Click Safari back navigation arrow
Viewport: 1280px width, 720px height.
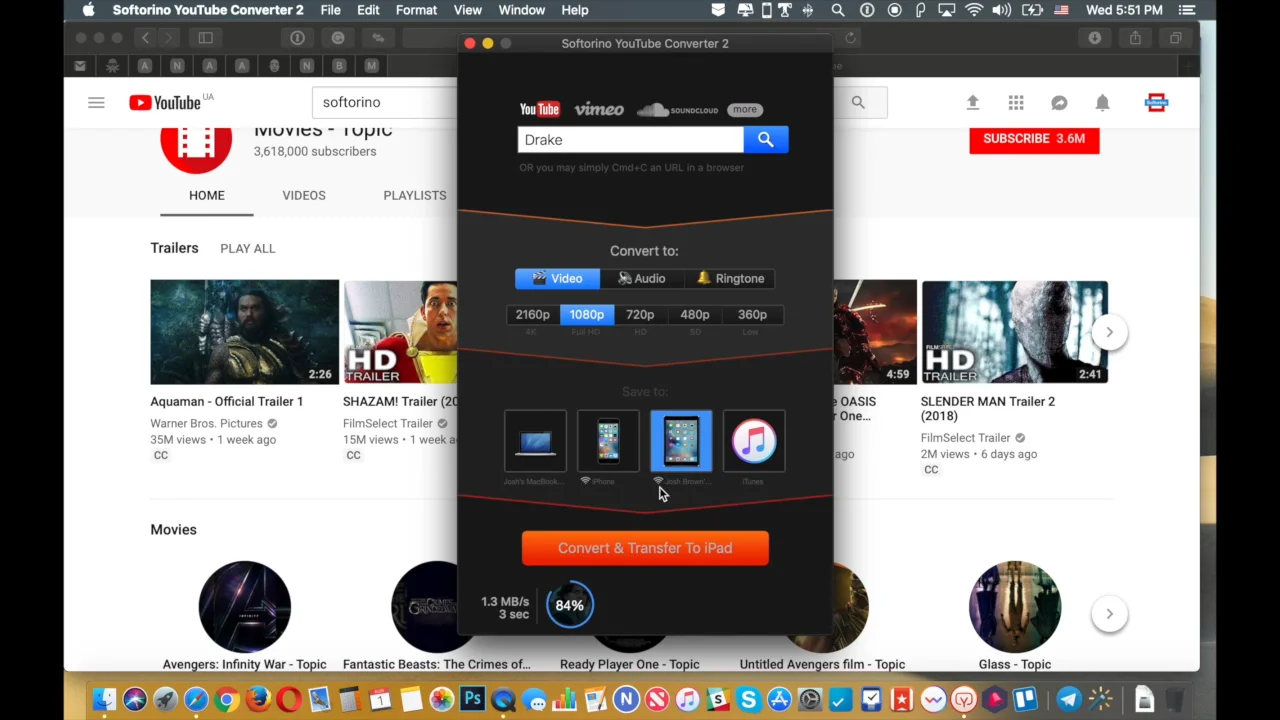pyautogui.click(x=145, y=38)
